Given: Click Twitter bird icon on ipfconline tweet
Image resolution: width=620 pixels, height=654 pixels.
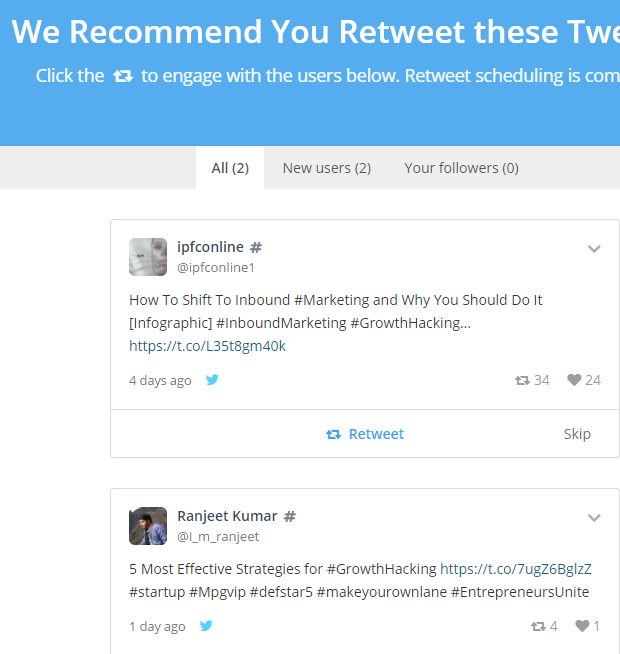Looking at the screenshot, I should click(212, 380).
